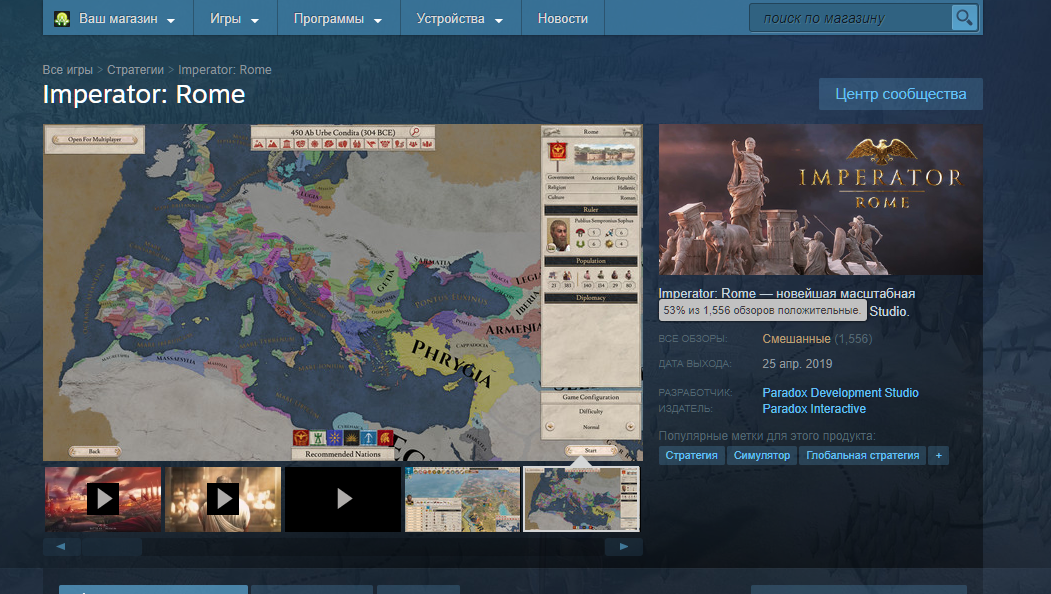This screenshot has height=594, width=1051.
Task: Select the Глобальная стратегия tag
Action: [x=862, y=455]
